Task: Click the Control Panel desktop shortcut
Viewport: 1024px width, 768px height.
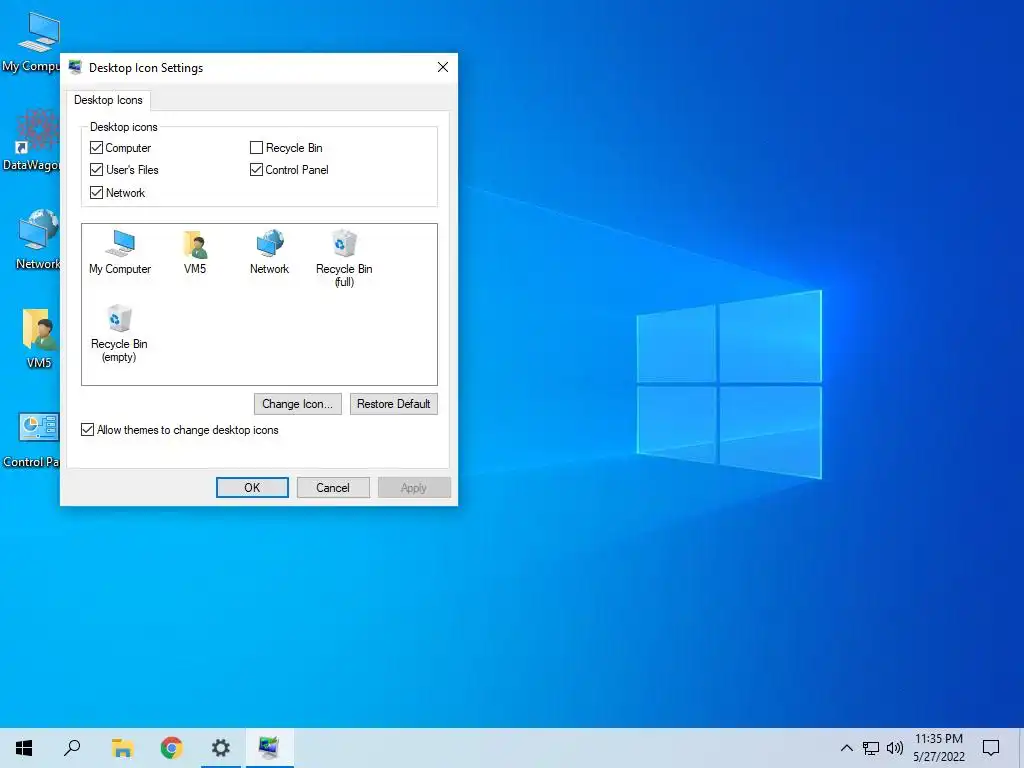Action: [31, 440]
